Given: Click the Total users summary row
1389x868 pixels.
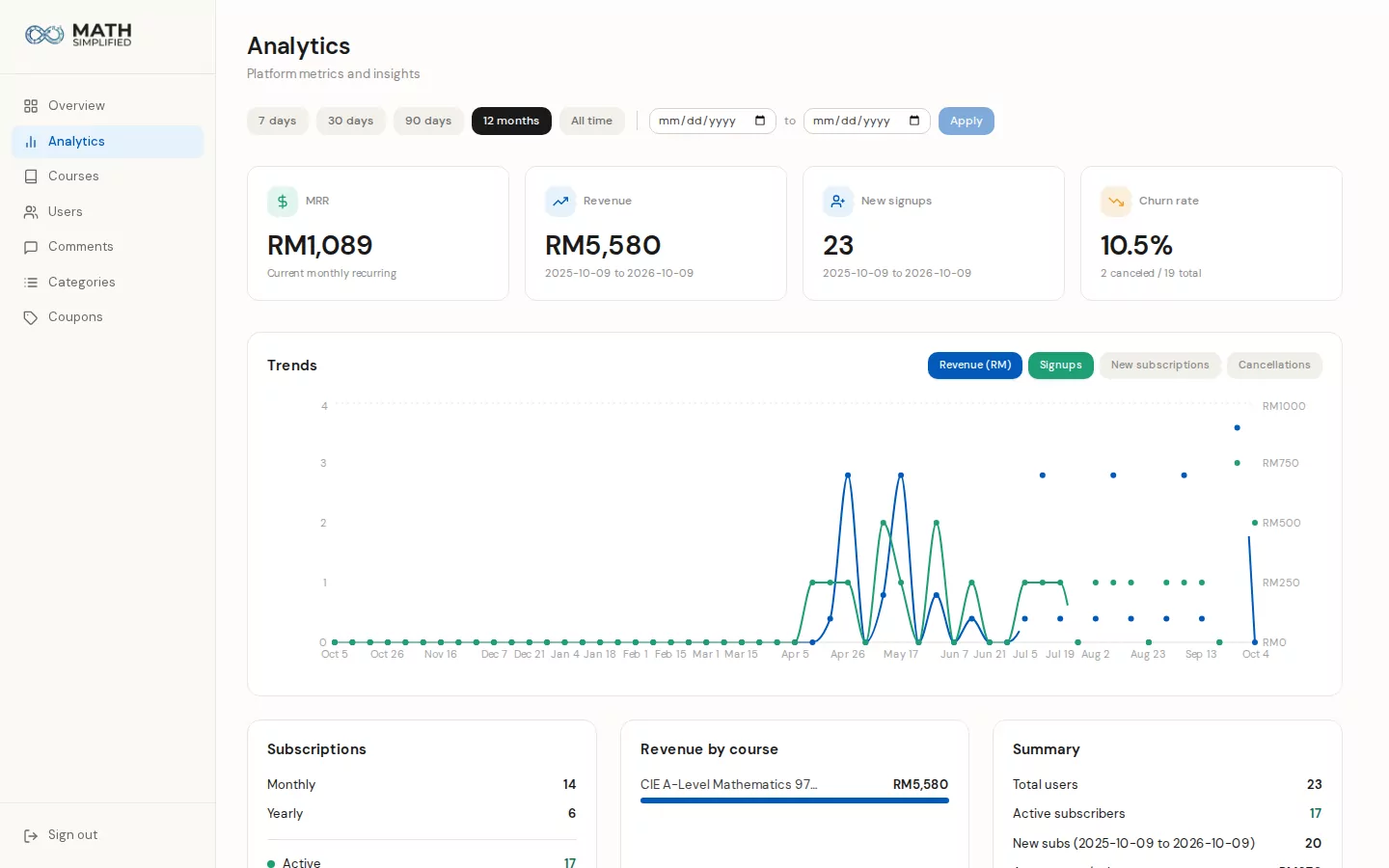Looking at the screenshot, I should (1167, 785).
